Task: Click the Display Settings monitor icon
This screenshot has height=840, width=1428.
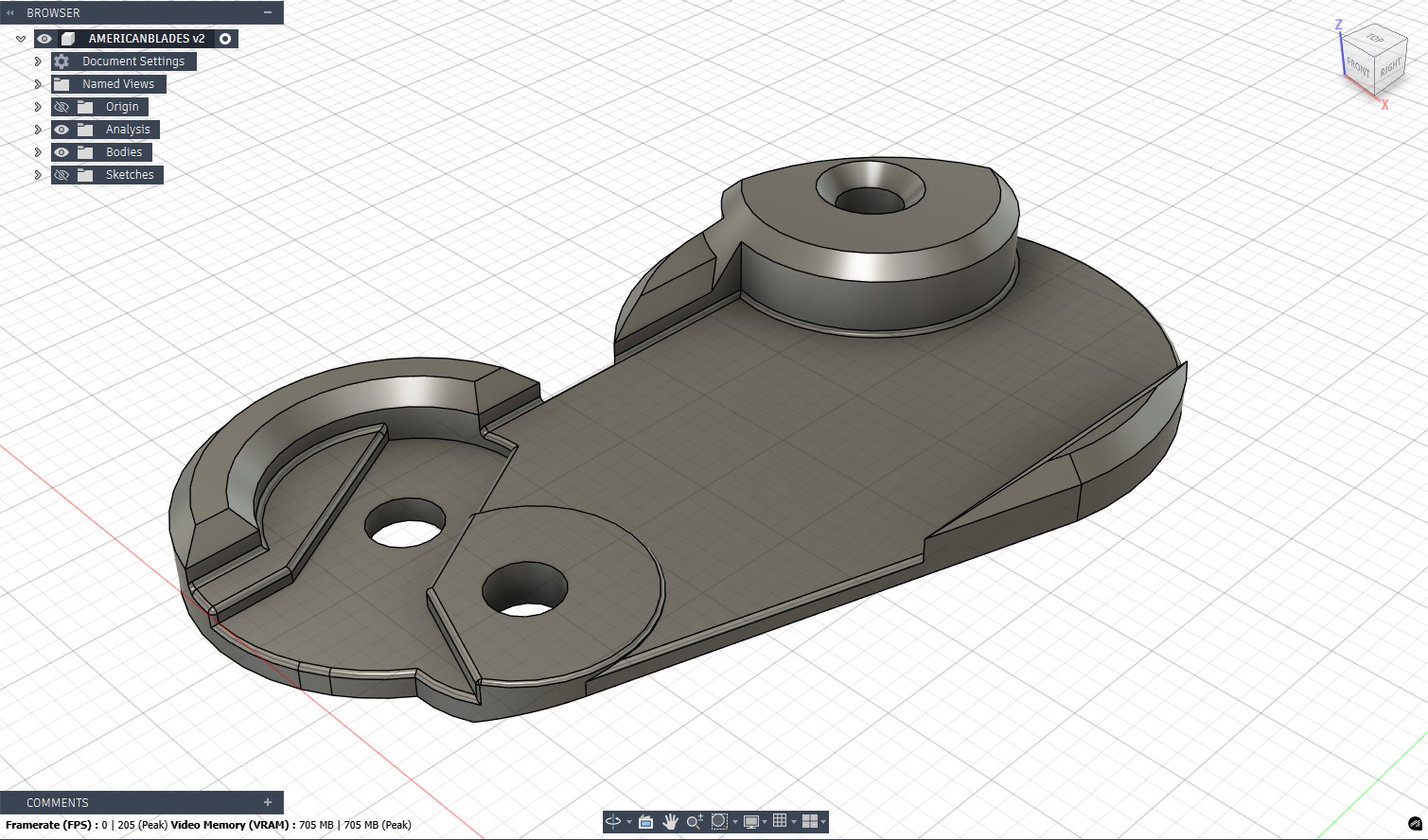Action: (x=750, y=822)
